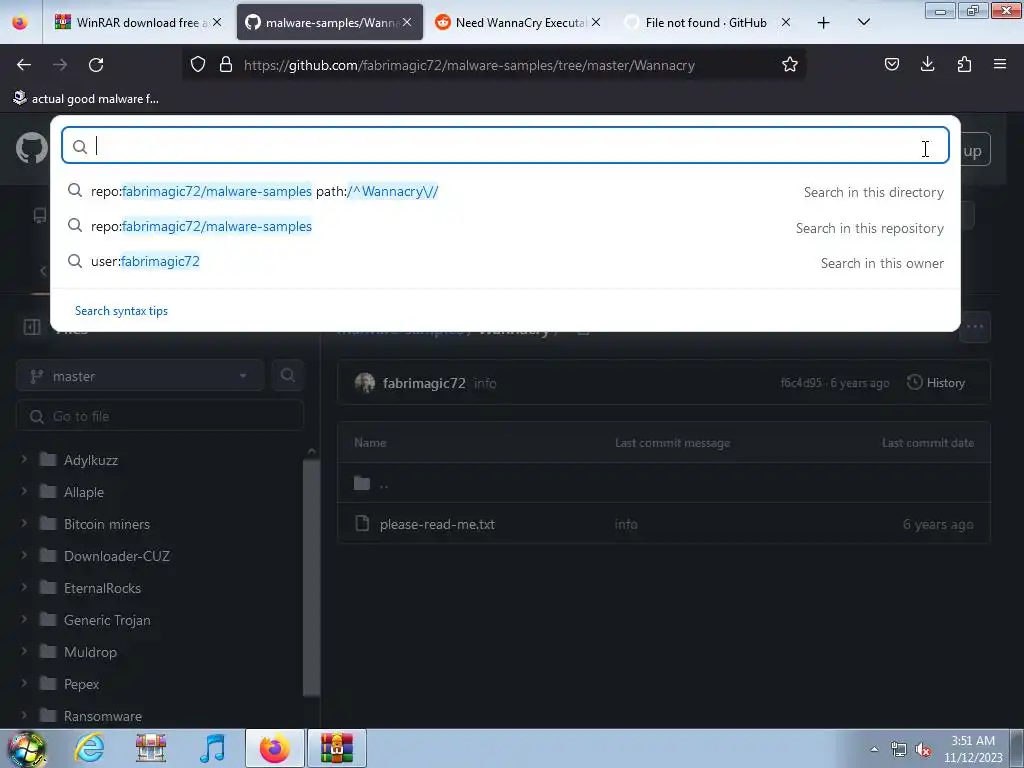This screenshot has height=768, width=1024.
Task: Launch Internet Explorer from taskbar
Action: 89,748
